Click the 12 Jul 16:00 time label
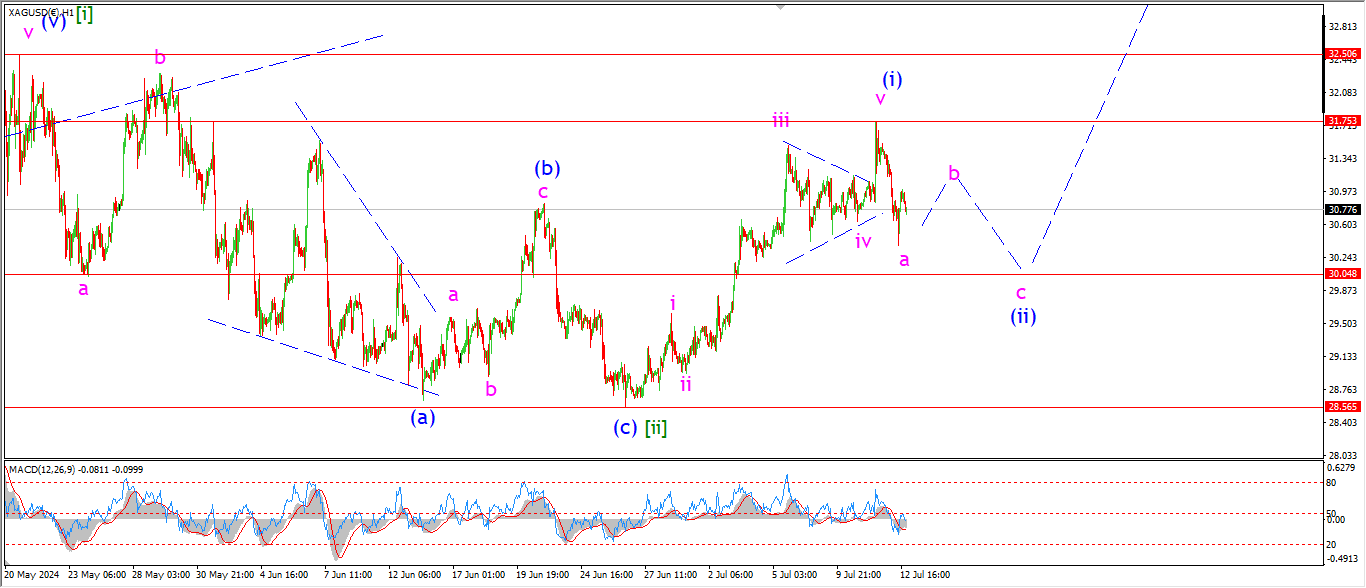The width and height of the screenshot is (1366, 588). [x=923, y=575]
